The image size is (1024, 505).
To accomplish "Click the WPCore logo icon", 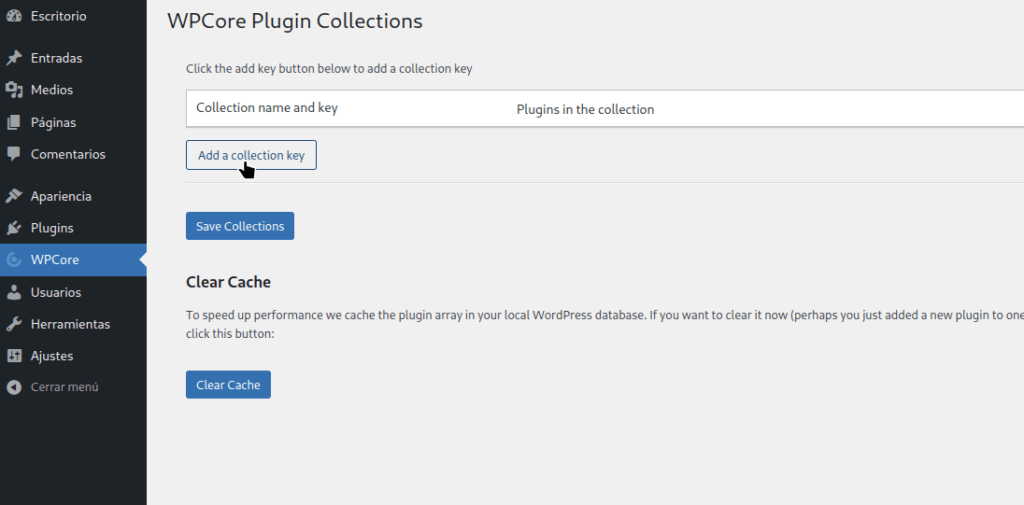I will coord(14,260).
